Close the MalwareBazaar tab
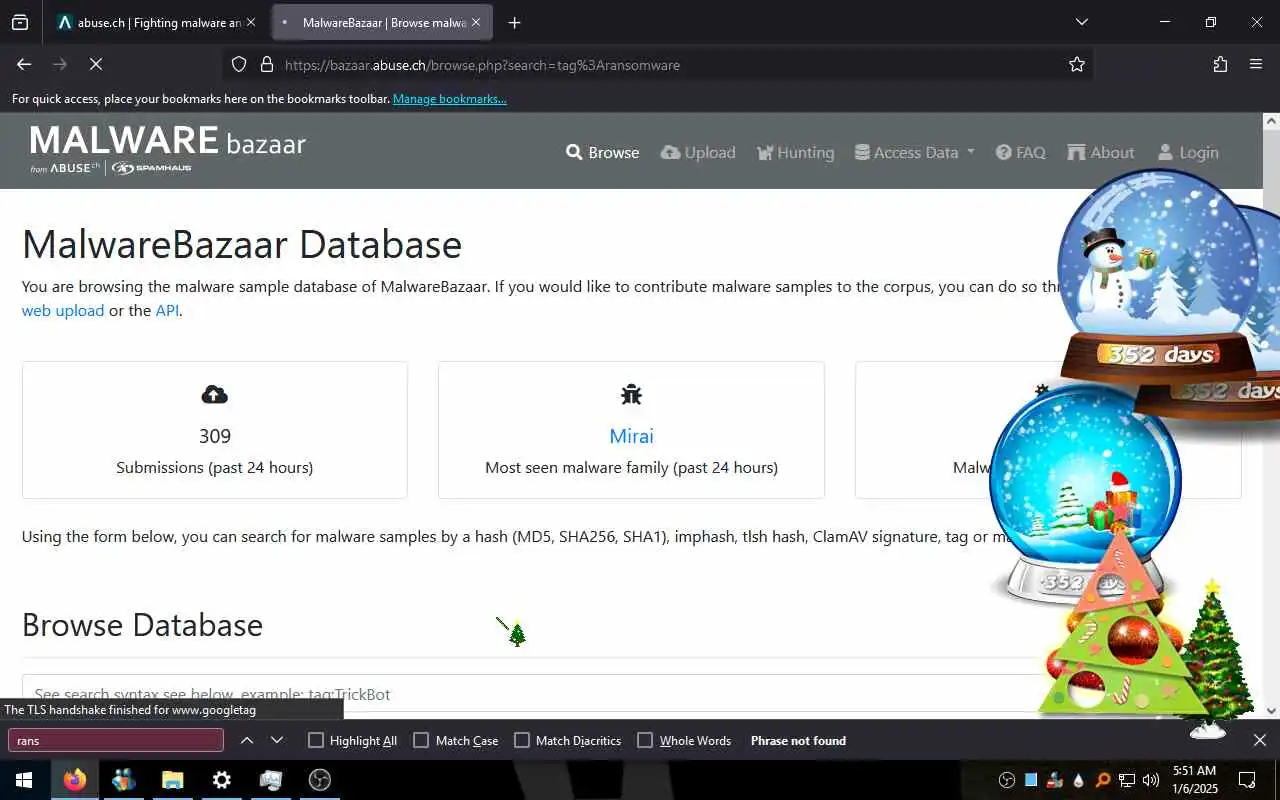This screenshot has height=800, width=1280. point(476,22)
